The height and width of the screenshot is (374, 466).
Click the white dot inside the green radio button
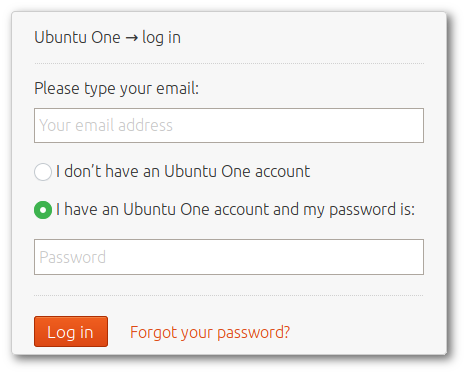point(43,210)
